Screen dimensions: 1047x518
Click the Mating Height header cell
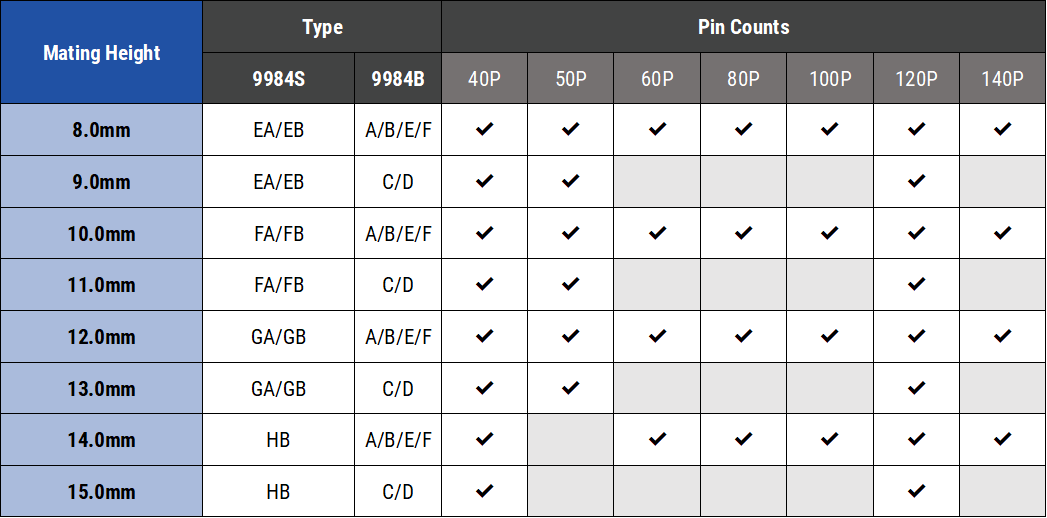click(102, 53)
